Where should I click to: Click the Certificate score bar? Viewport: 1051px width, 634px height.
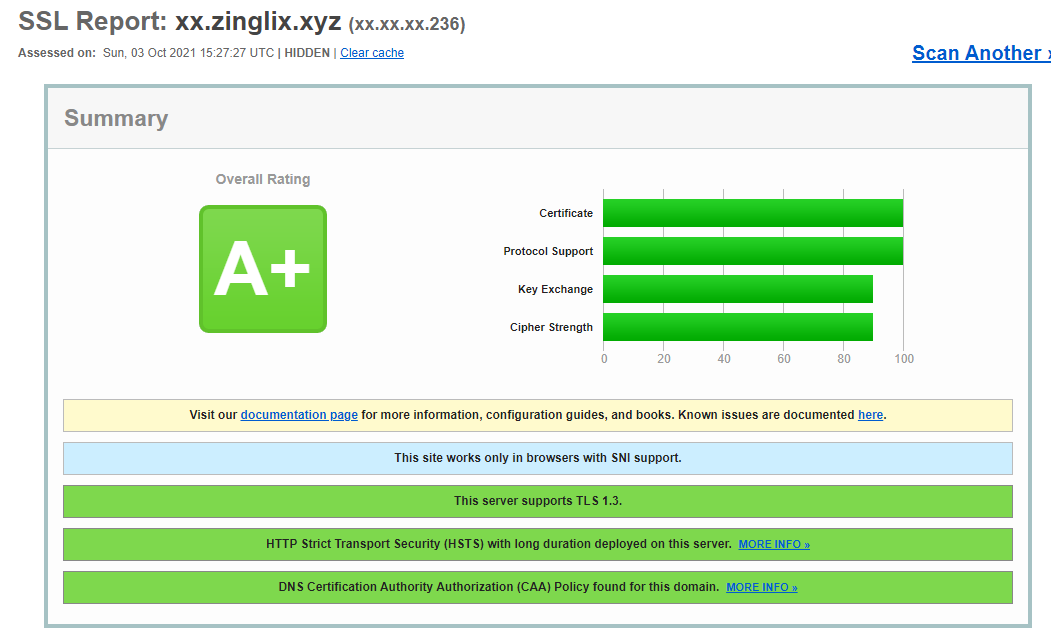pos(752,213)
